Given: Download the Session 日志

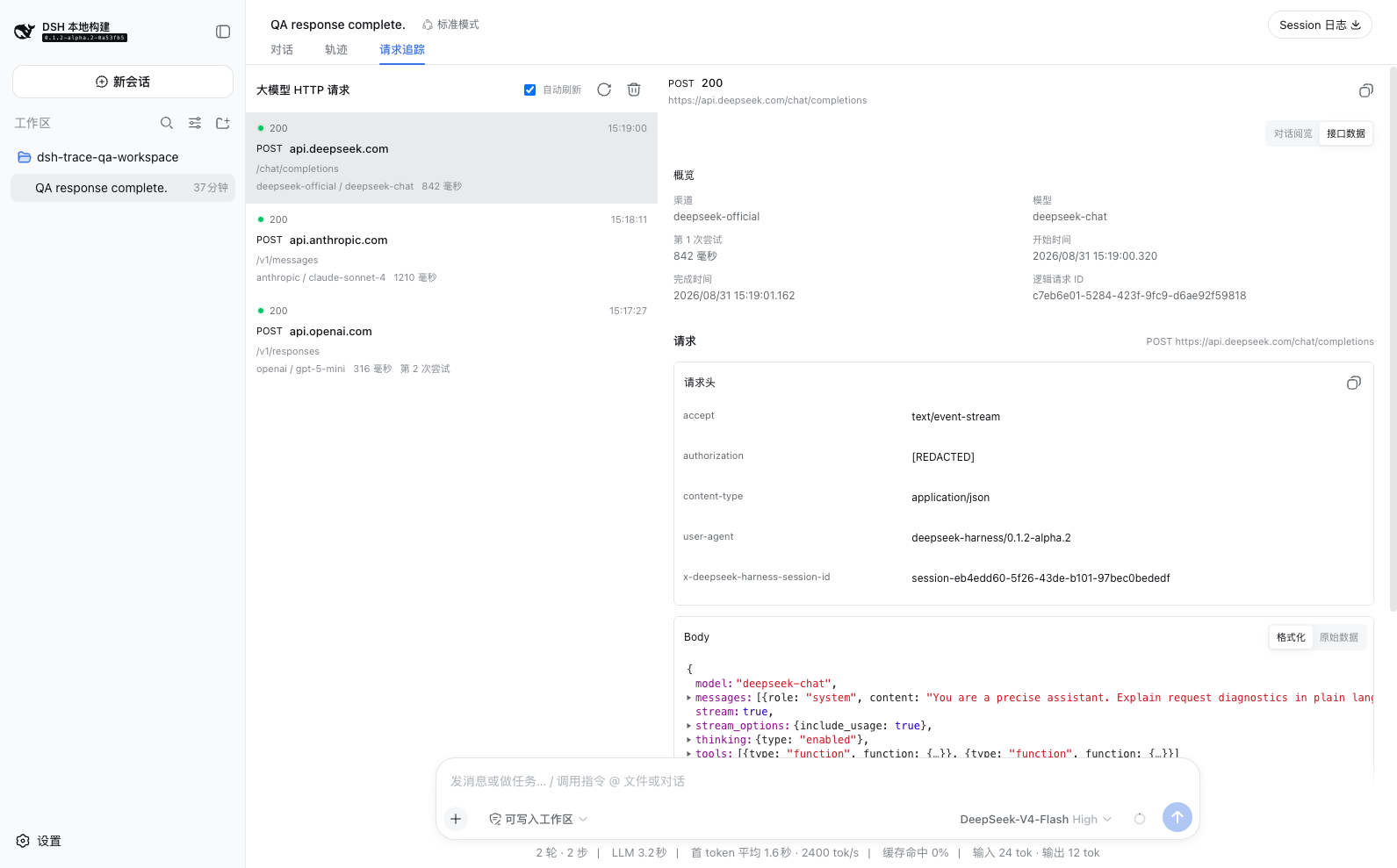Looking at the screenshot, I should point(1320,25).
